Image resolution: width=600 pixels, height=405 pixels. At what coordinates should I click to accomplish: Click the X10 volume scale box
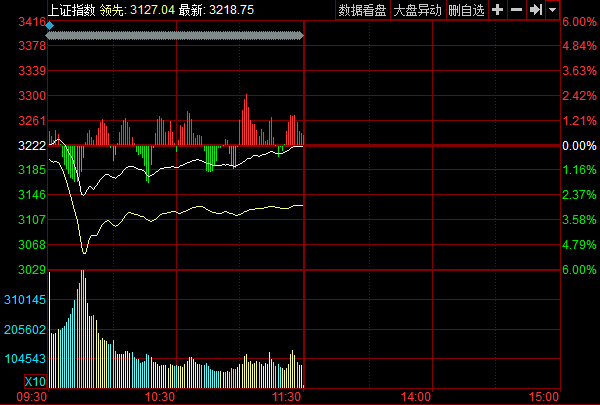34,383
